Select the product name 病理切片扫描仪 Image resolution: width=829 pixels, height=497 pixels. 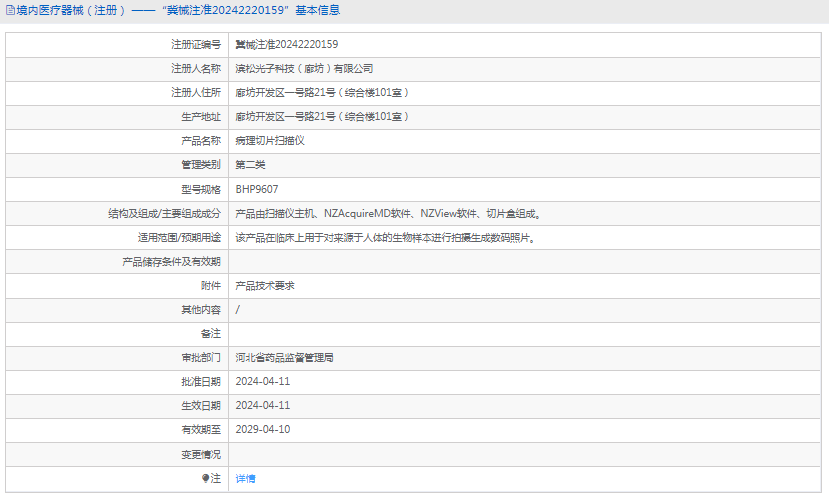[270, 141]
